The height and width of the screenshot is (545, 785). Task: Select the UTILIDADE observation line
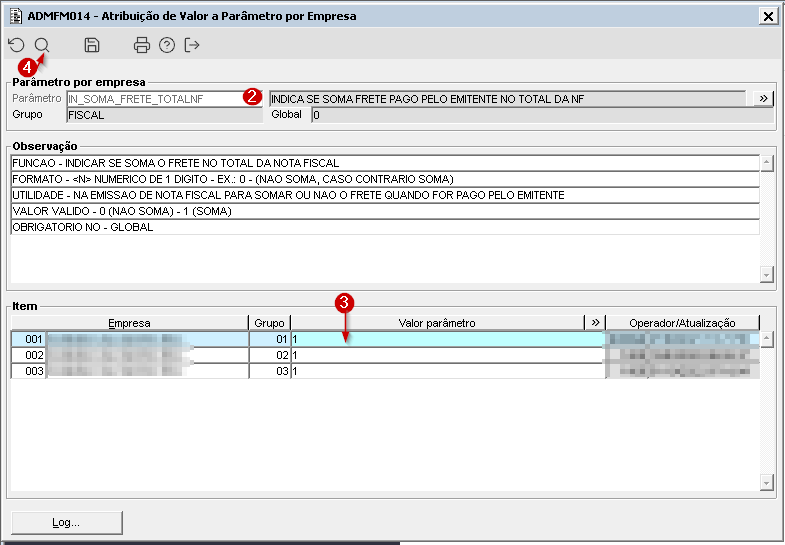[385, 195]
